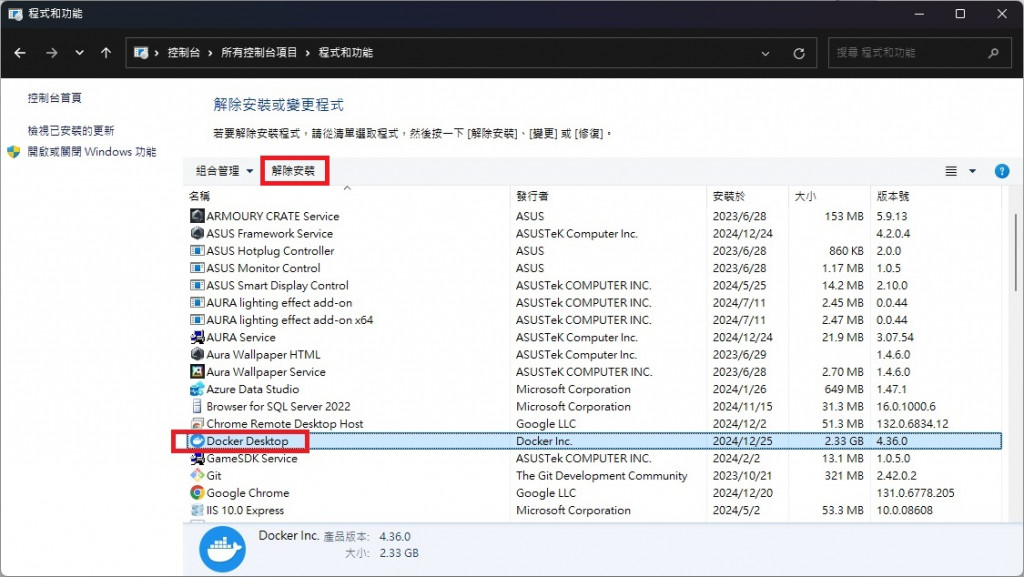Click the 程式和功能 breadcrumb
This screenshot has width=1024, height=577.
pos(345,53)
